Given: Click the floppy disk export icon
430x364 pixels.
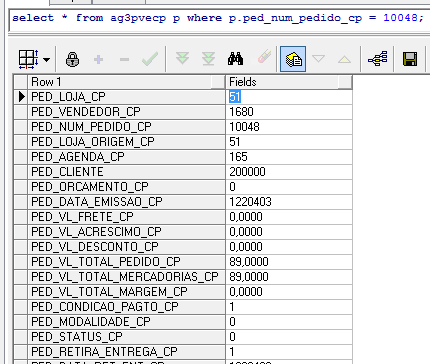Looking at the screenshot, I should coord(410,59).
